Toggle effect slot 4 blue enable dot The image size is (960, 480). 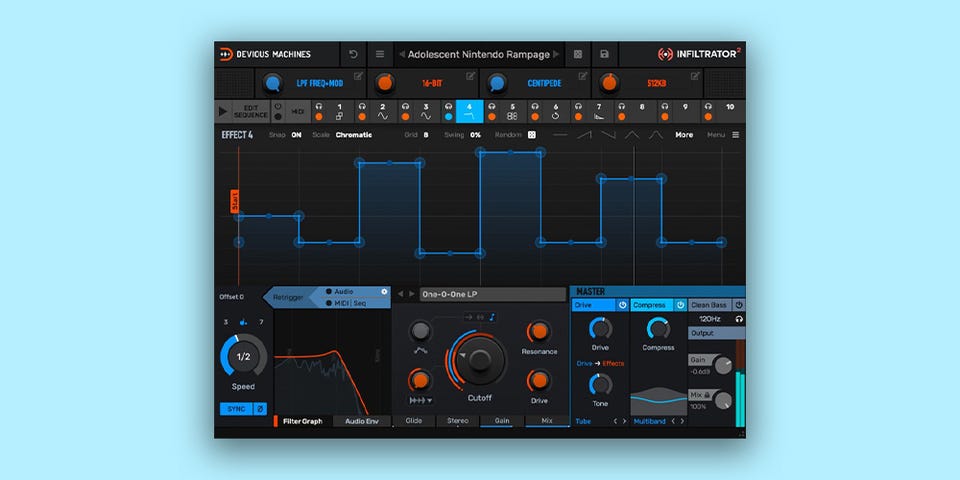(x=448, y=116)
